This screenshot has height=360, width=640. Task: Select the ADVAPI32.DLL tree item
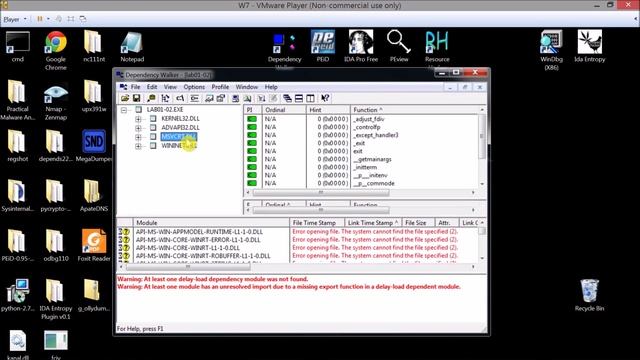(x=180, y=128)
